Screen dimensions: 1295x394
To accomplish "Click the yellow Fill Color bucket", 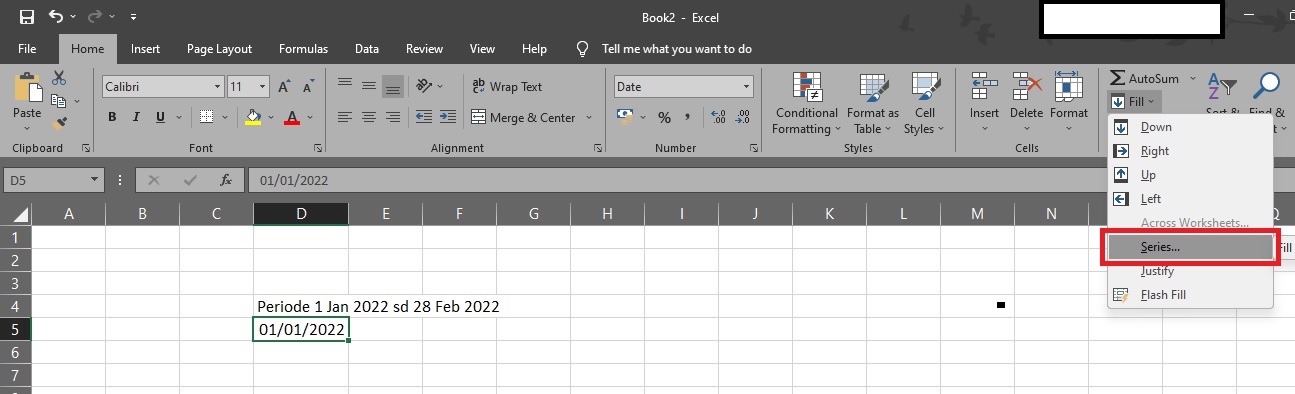I will pos(253,118).
